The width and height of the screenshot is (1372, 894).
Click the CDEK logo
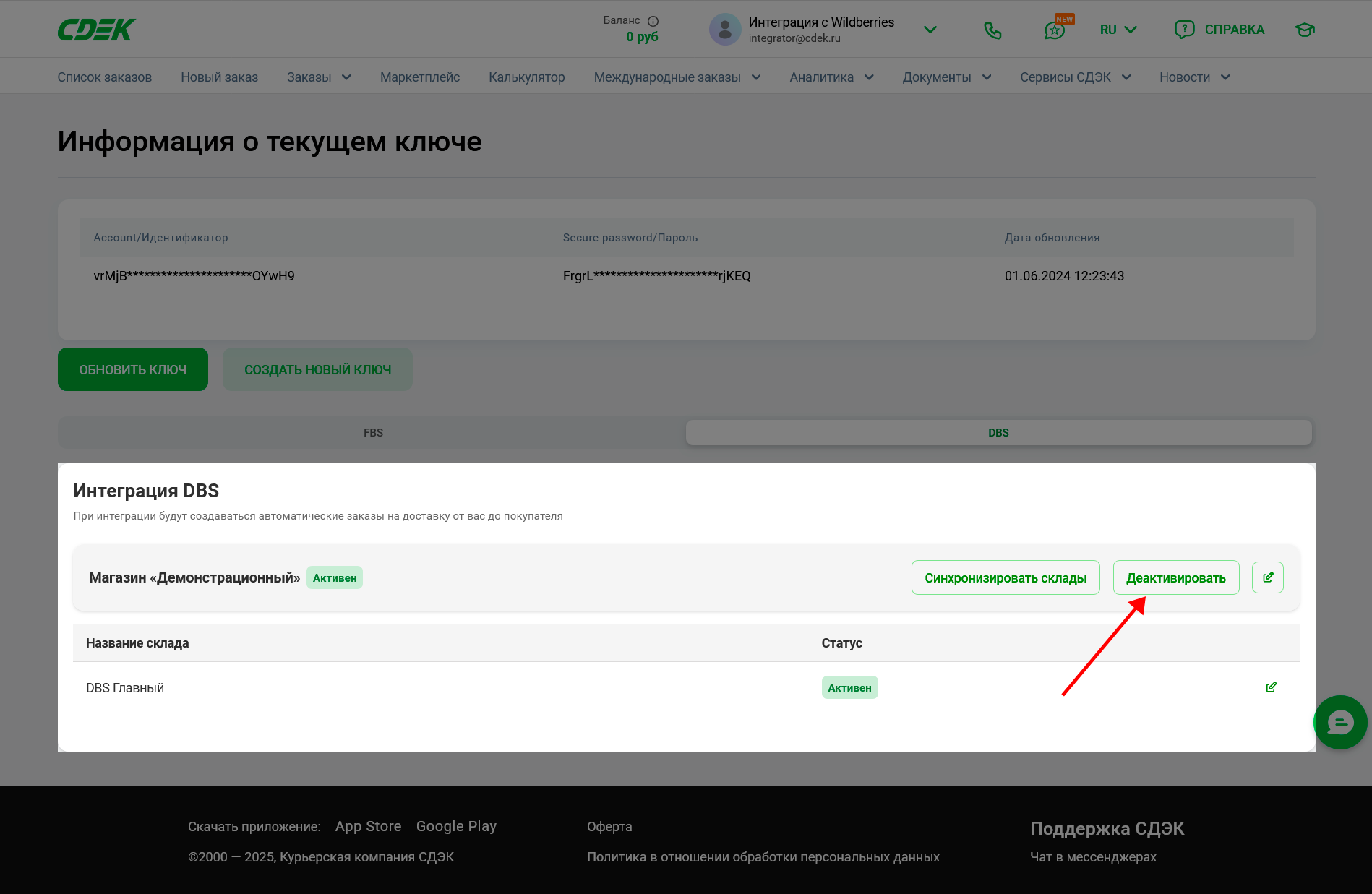point(97,30)
